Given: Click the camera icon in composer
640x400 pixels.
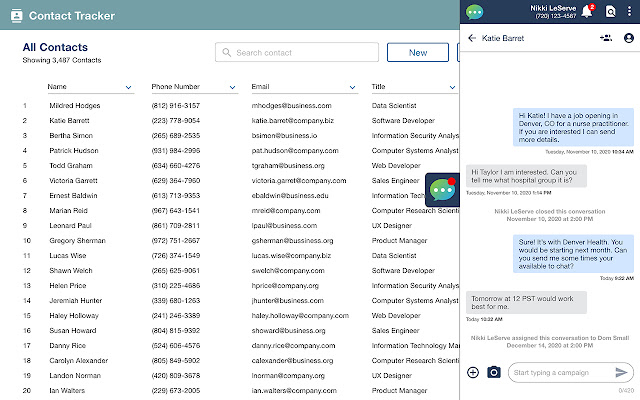Looking at the screenshot, I should click(493, 372).
